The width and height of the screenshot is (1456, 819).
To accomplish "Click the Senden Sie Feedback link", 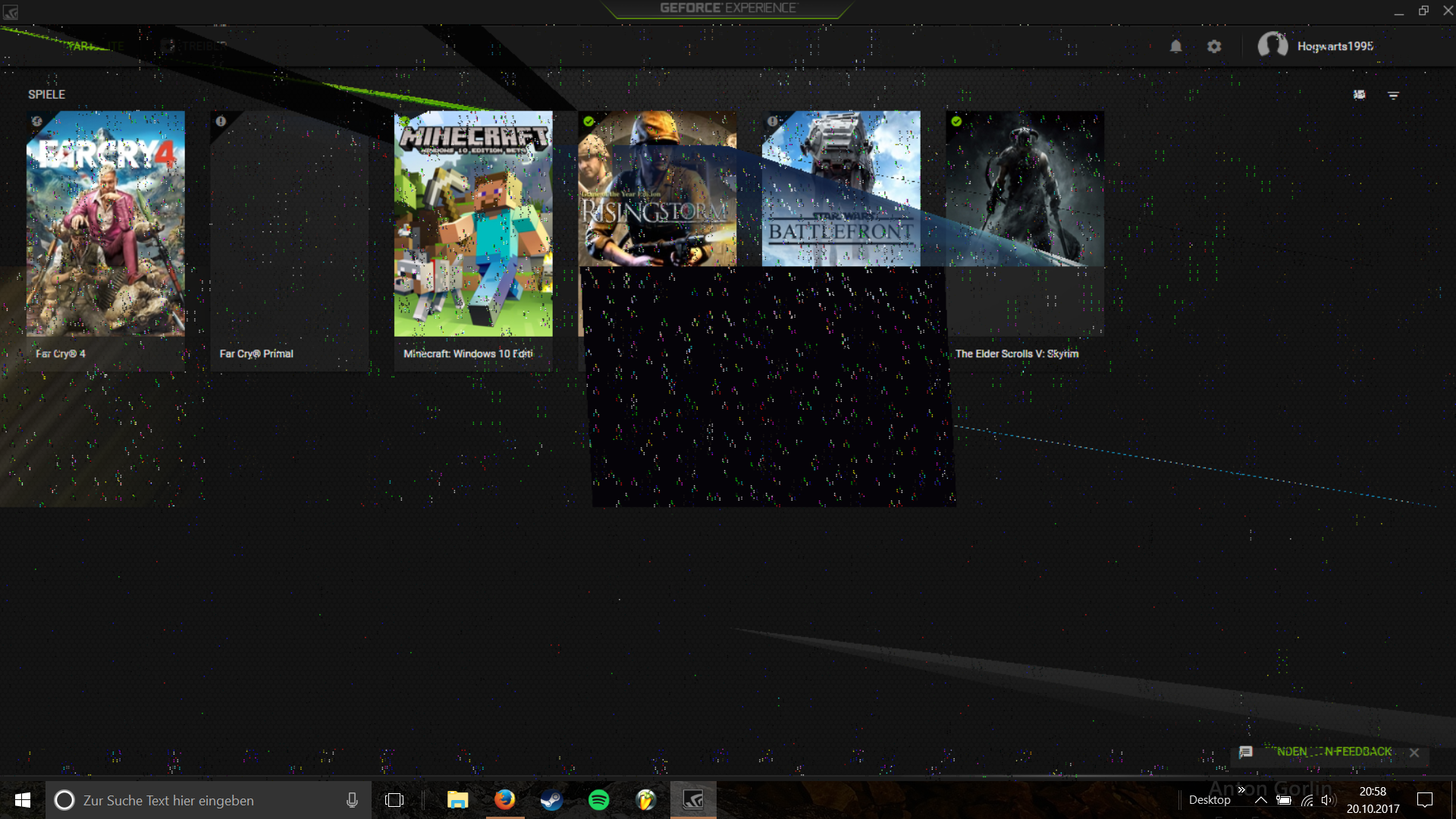I will click(x=1334, y=752).
